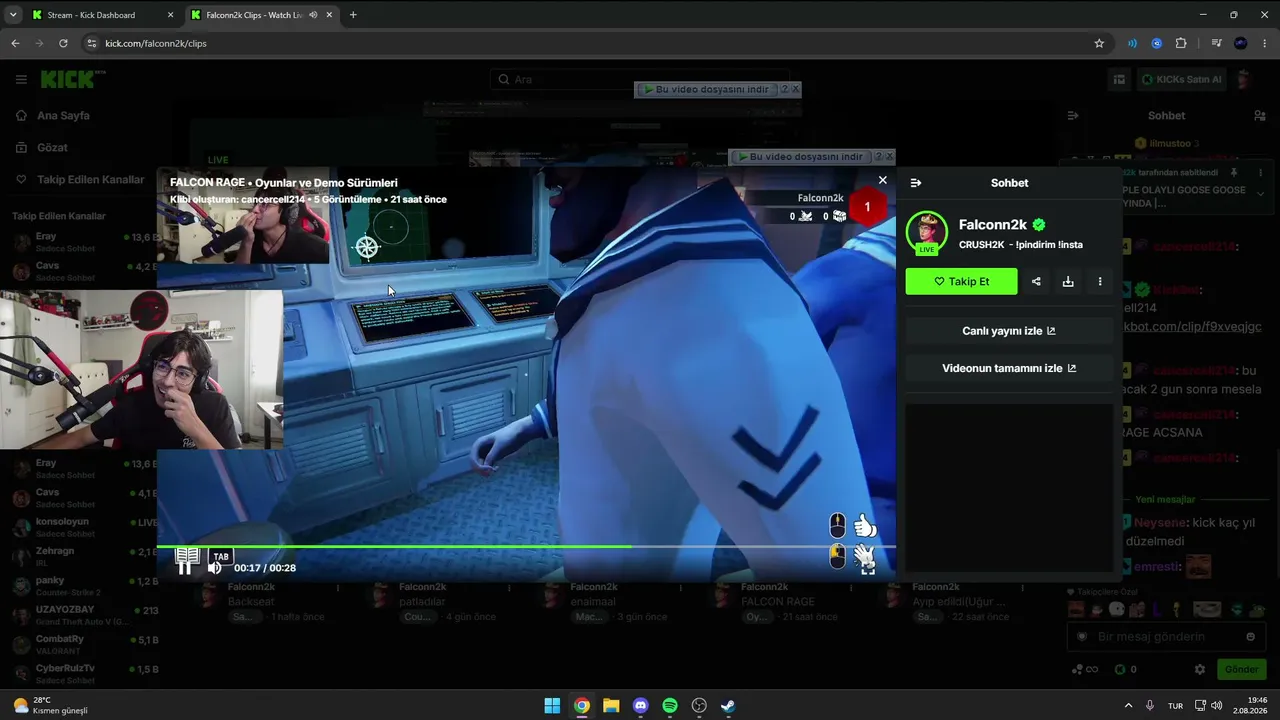
Task: Open Steam from taskbar
Action: tap(728, 706)
